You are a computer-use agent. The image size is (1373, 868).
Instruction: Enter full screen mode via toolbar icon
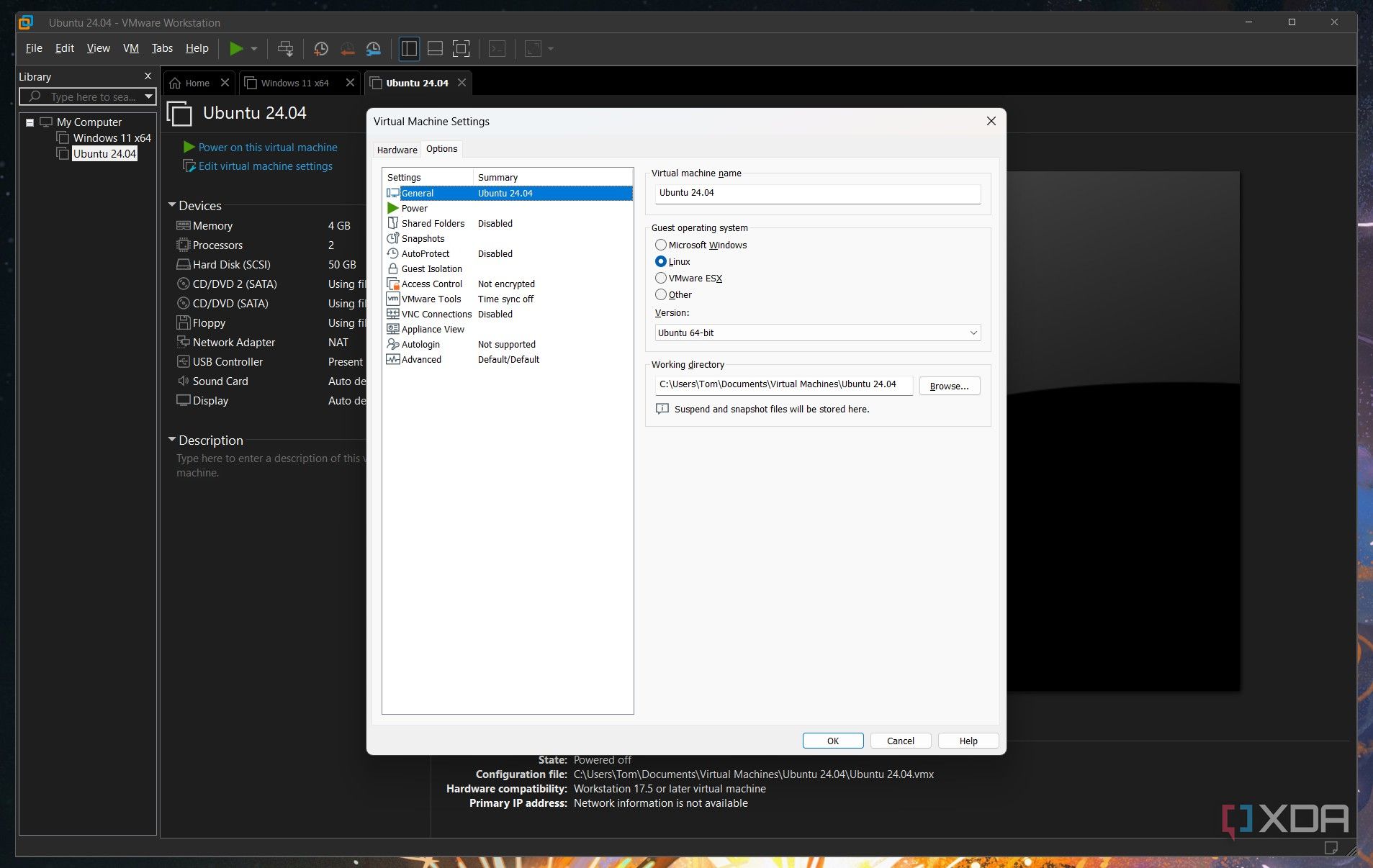(x=461, y=49)
